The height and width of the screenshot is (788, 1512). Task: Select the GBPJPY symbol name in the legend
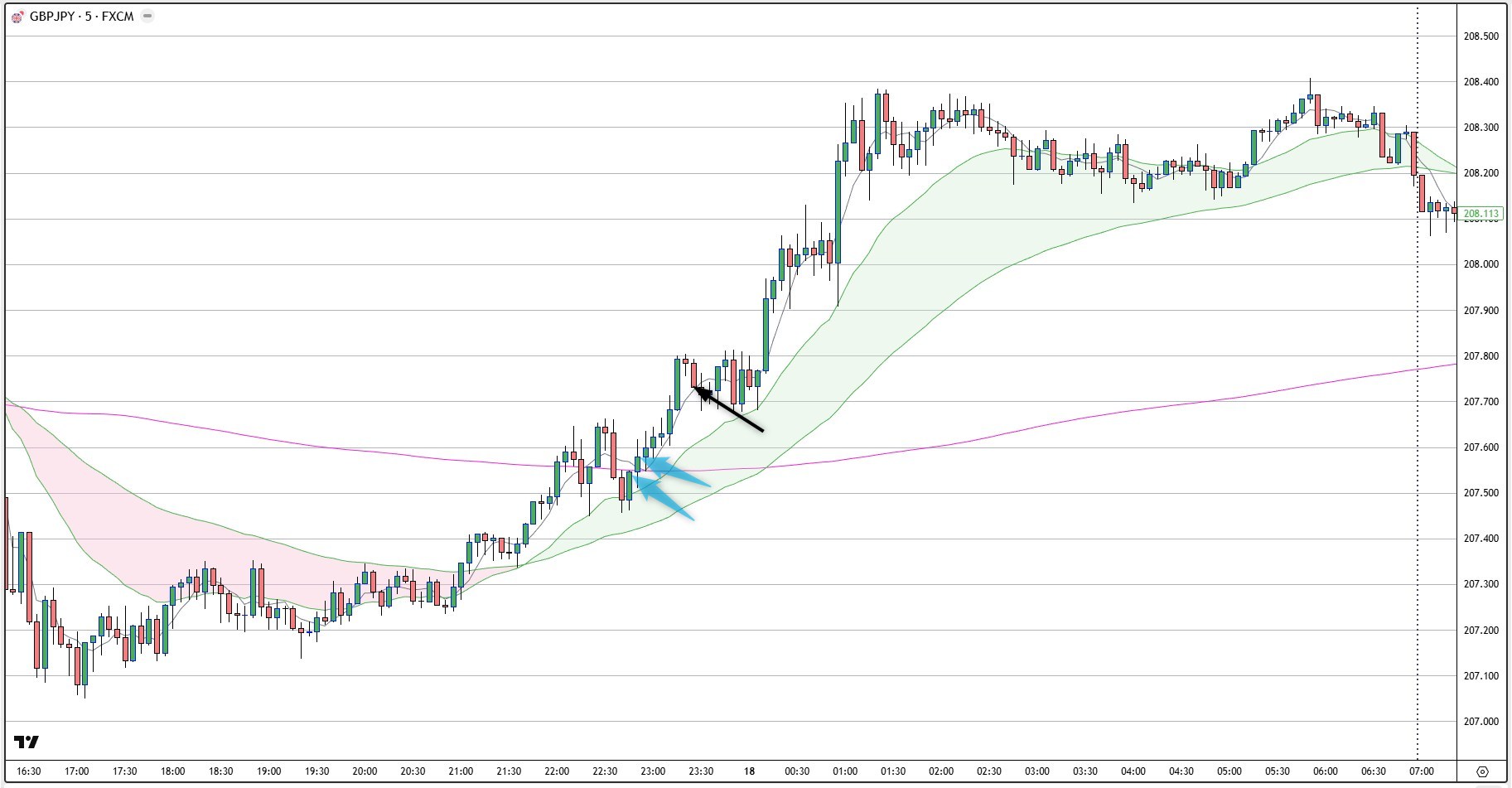tap(53, 16)
